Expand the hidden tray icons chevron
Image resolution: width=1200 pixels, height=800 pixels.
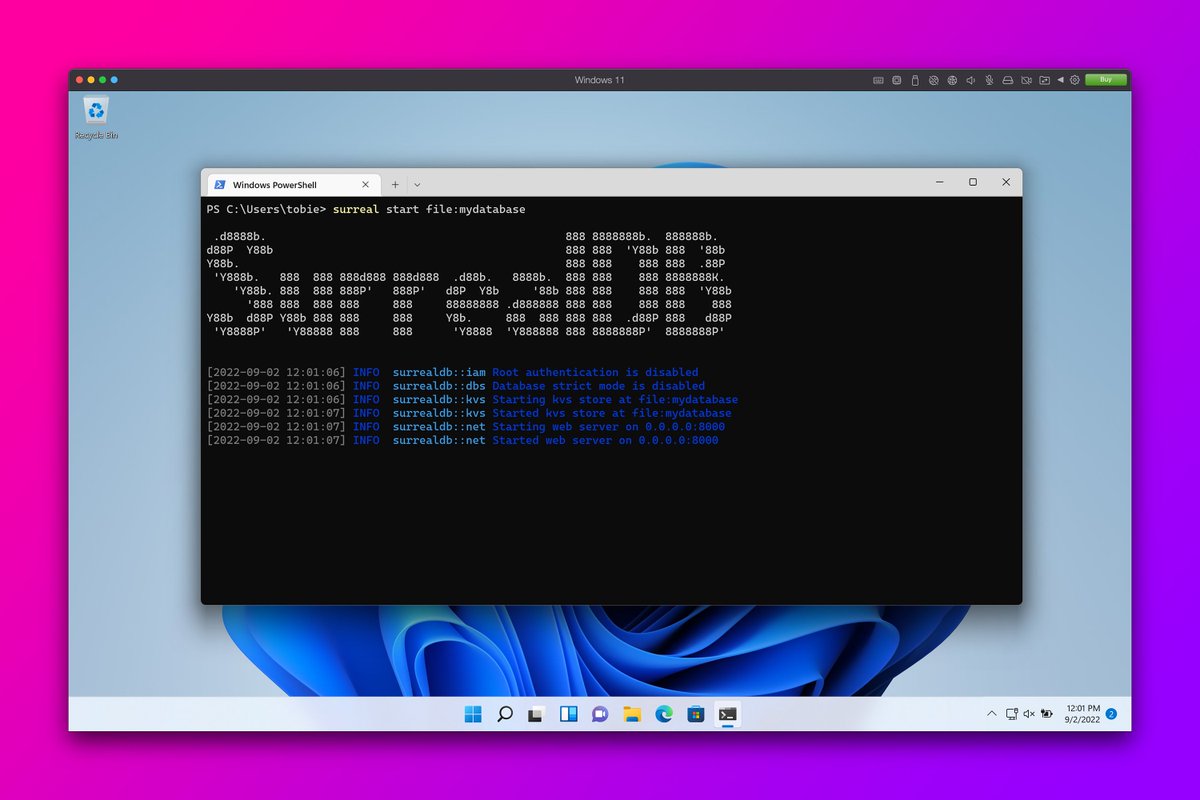992,714
